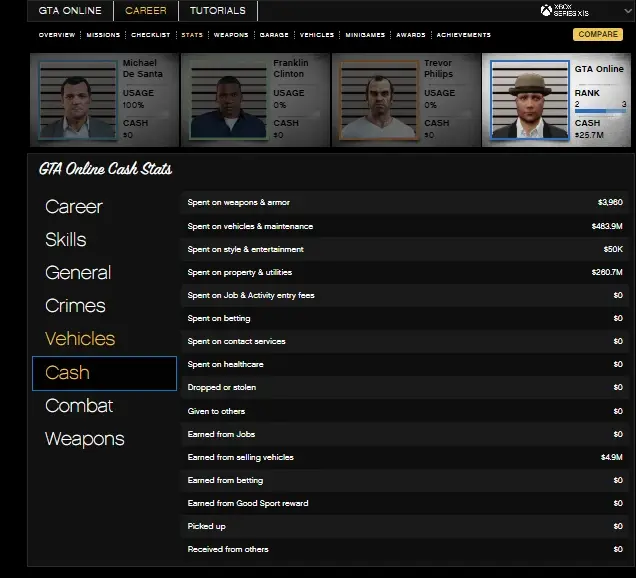Open the Combat stats category
The image size is (636, 578).
[79, 406]
